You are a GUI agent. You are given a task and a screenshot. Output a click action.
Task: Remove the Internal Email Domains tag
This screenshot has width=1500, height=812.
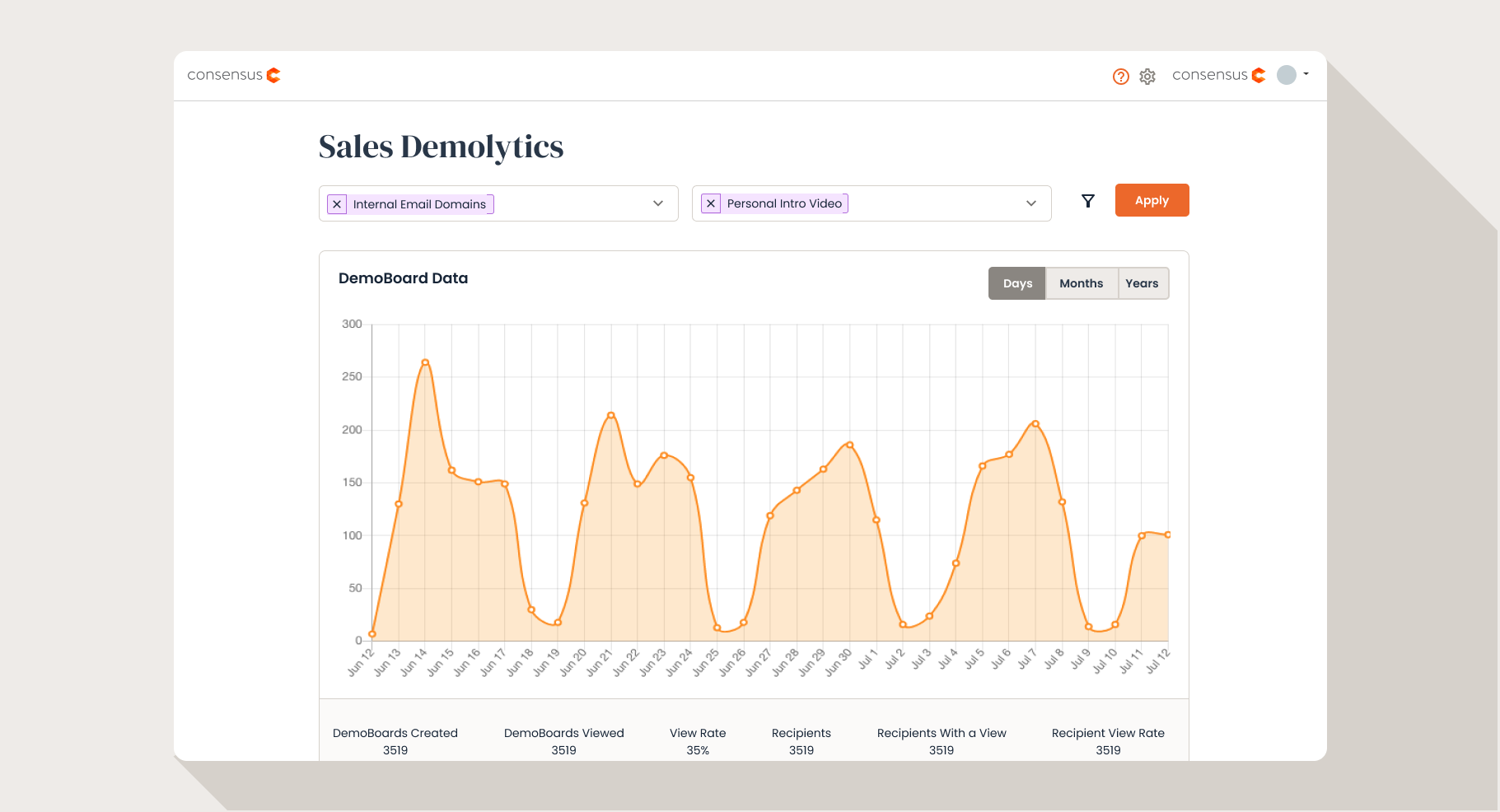337,204
